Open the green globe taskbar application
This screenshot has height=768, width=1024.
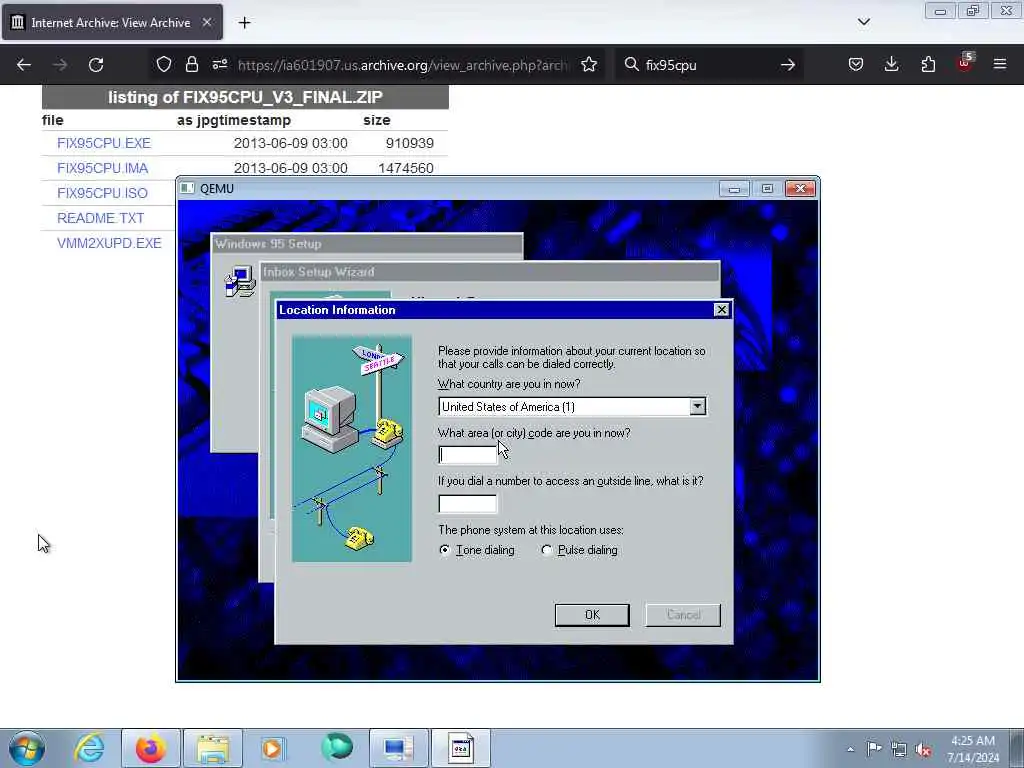point(337,747)
